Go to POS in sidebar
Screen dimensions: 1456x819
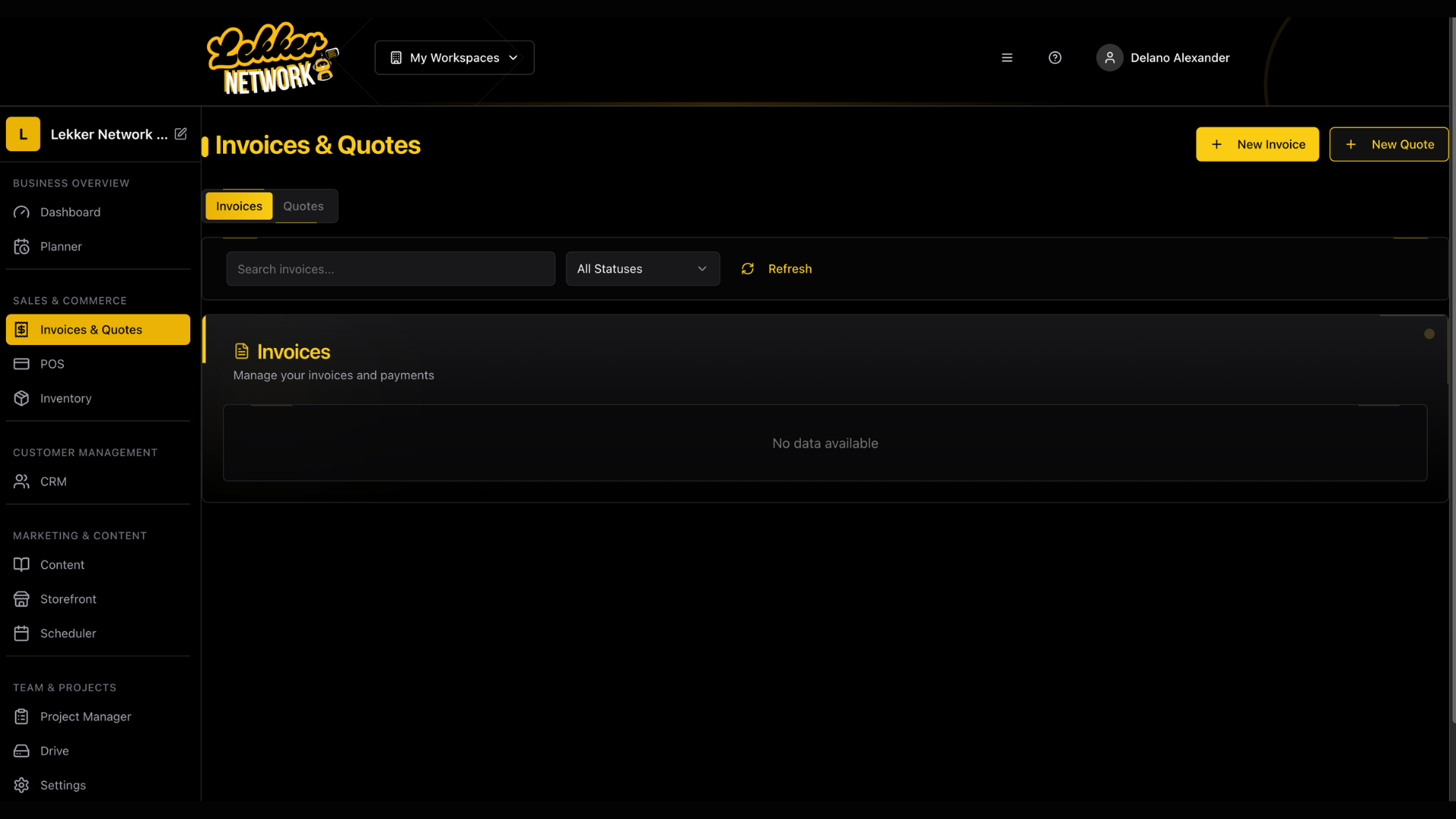(52, 364)
